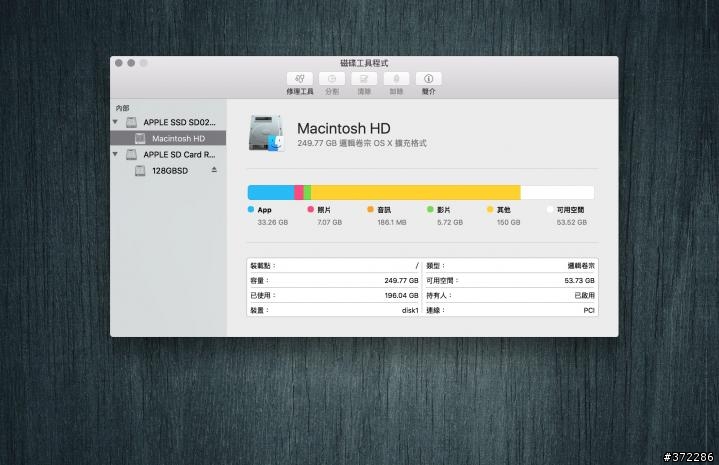The width and height of the screenshot is (719, 465).
Task: Open the Info (簡介) toolbar button
Action: [428, 79]
